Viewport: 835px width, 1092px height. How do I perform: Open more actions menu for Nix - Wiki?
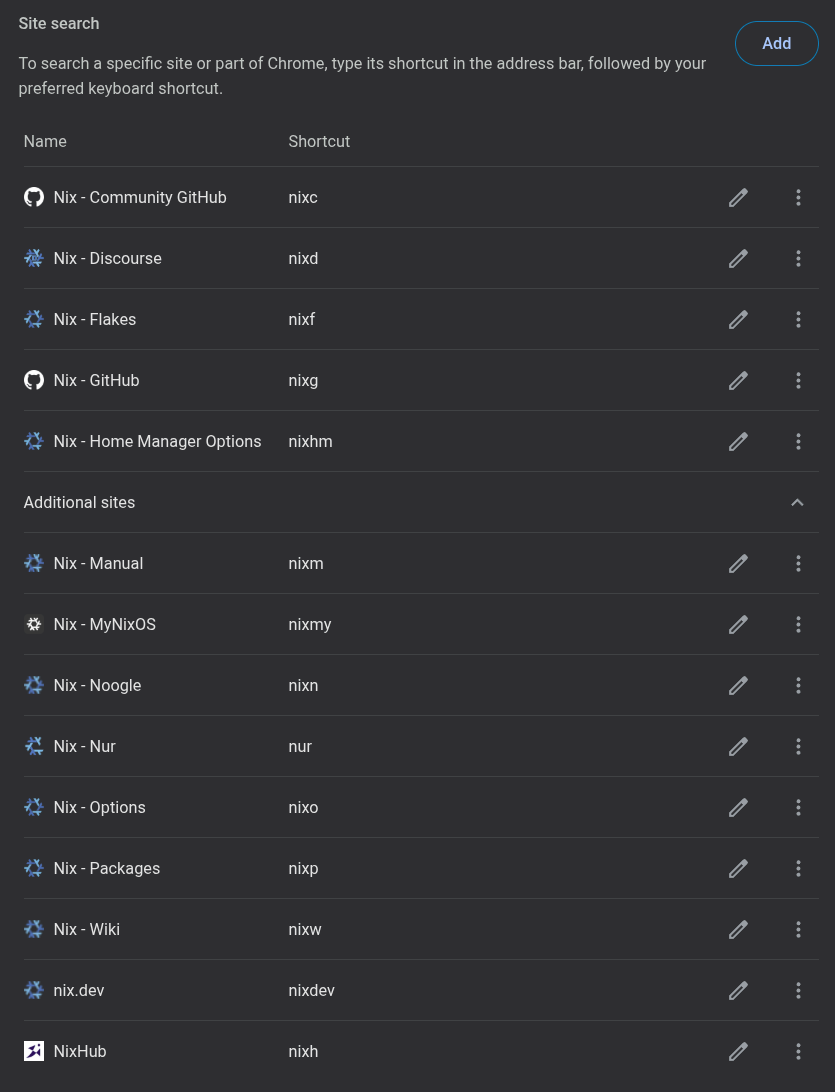[798, 930]
